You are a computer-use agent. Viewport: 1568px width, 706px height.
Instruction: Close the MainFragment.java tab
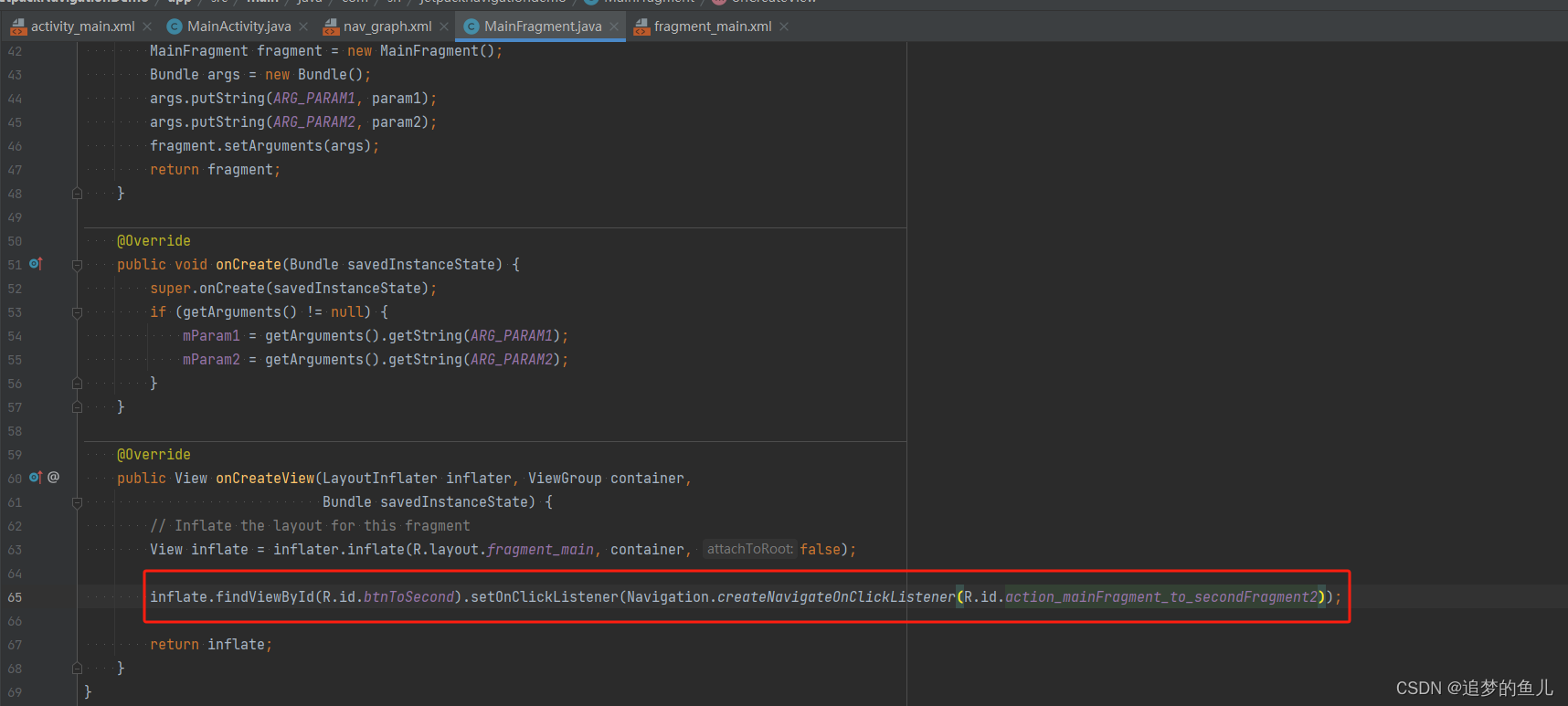click(x=614, y=26)
